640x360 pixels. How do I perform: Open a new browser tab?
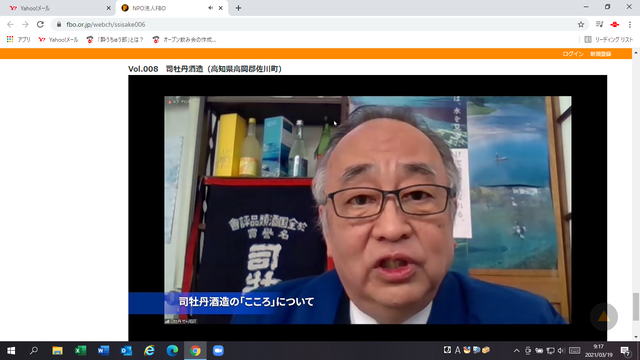pos(238,8)
